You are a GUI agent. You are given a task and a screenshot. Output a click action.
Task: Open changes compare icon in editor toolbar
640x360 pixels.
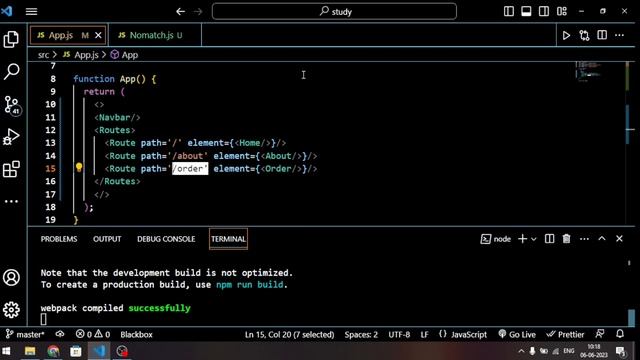[x=584, y=36]
